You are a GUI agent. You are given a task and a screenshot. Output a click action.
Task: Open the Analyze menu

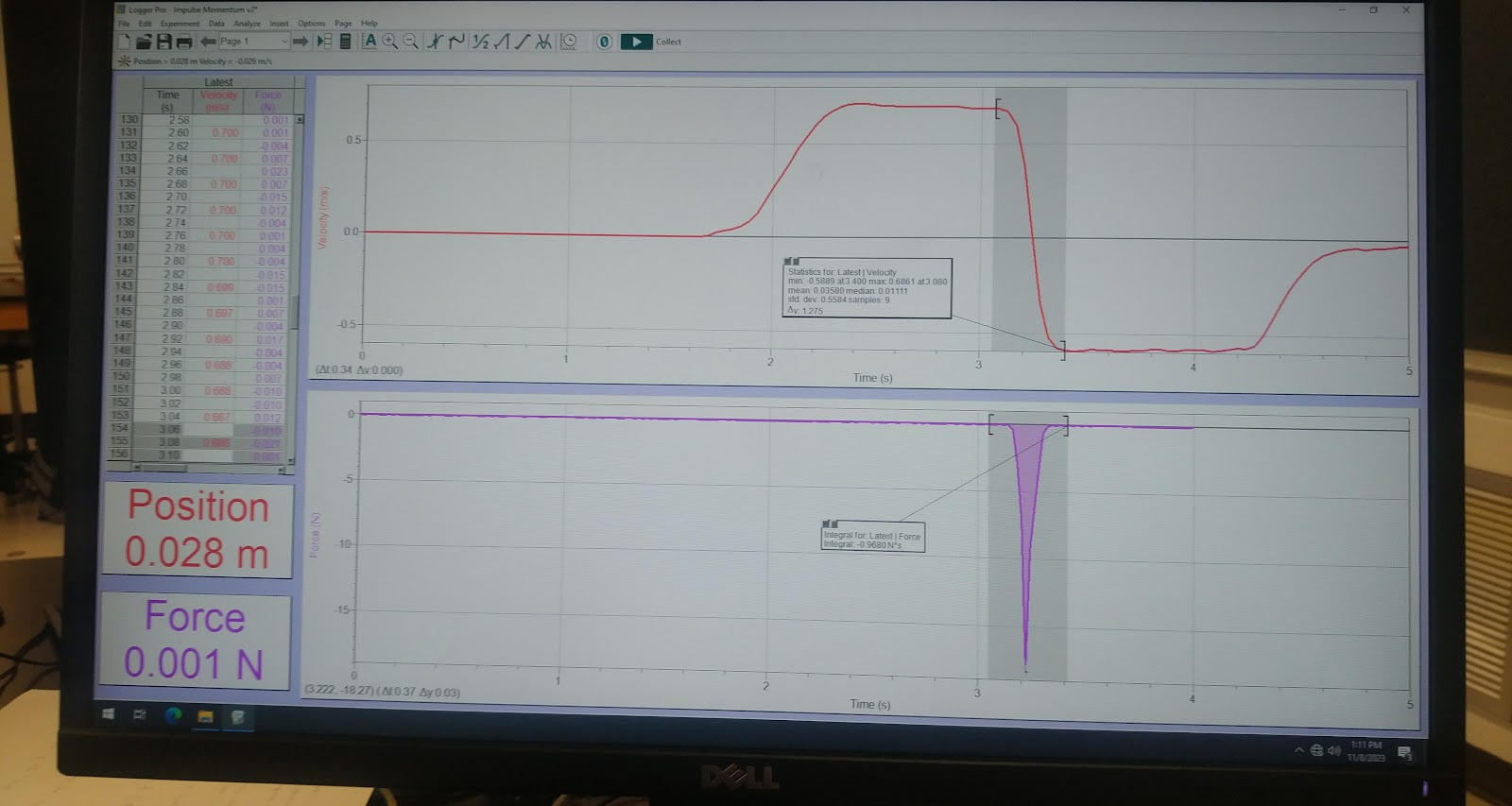point(247,24)
